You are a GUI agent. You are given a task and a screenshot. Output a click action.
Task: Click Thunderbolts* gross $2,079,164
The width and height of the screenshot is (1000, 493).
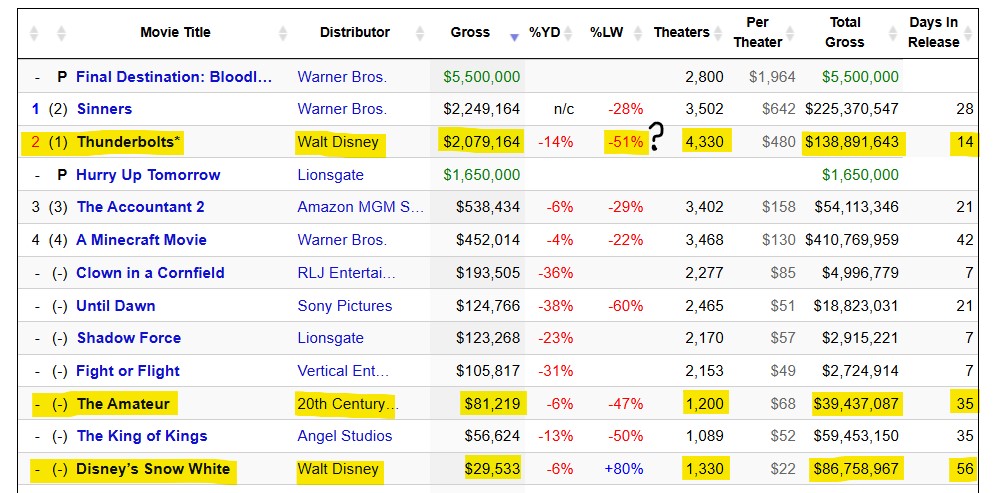click(482, 142)
